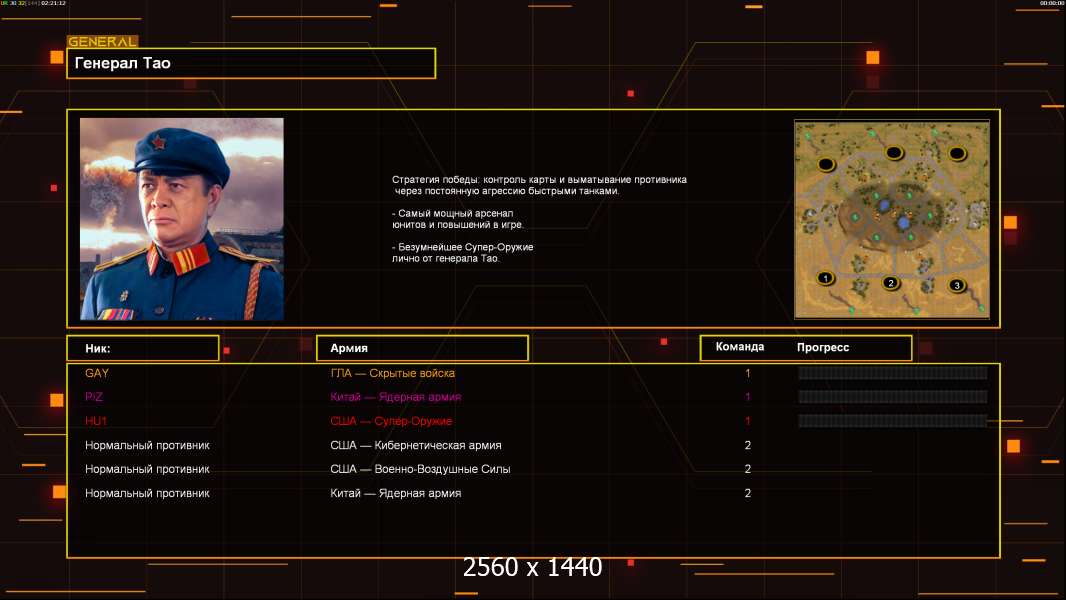Click start position 3 on the minimap
This screenshot has height=600, width=1066.
[x=957, y=285]
